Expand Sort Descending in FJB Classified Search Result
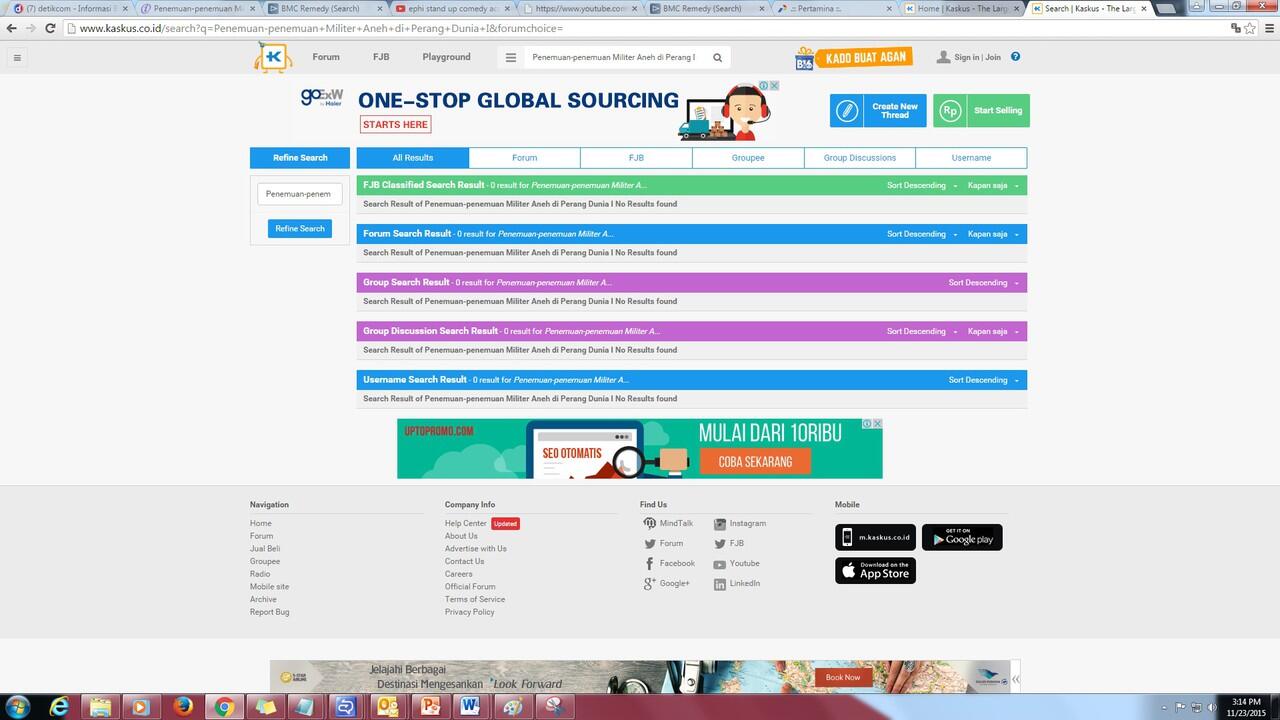 [922, 185]
